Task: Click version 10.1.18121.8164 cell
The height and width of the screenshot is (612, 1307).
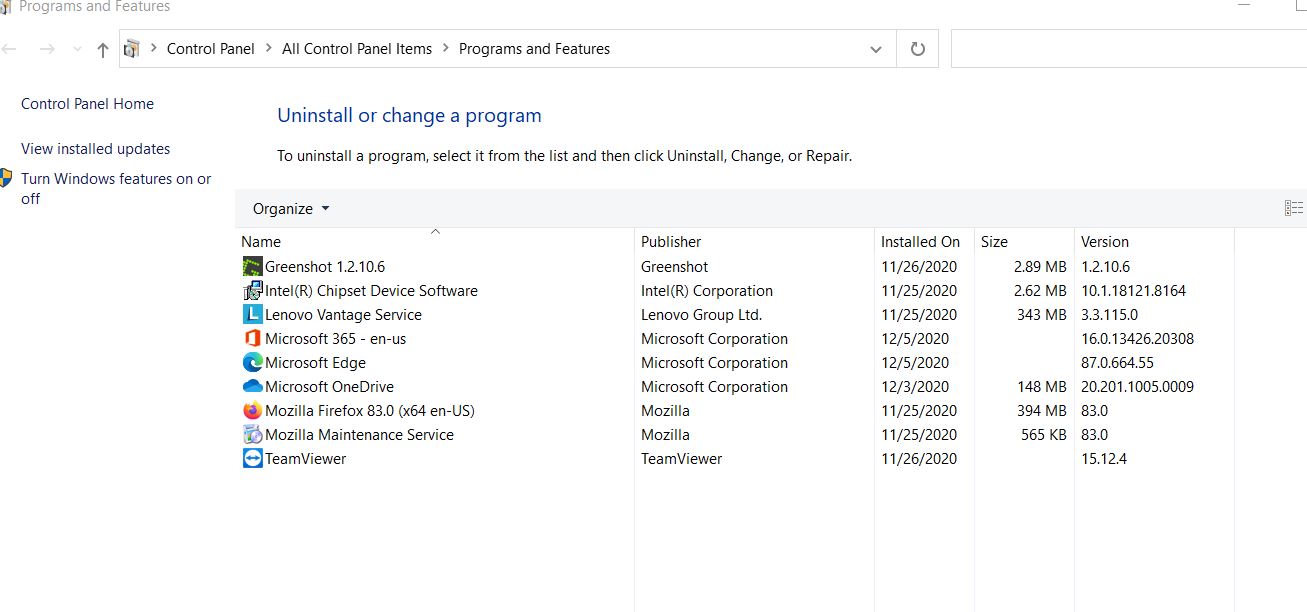Action: (1133, 291)
